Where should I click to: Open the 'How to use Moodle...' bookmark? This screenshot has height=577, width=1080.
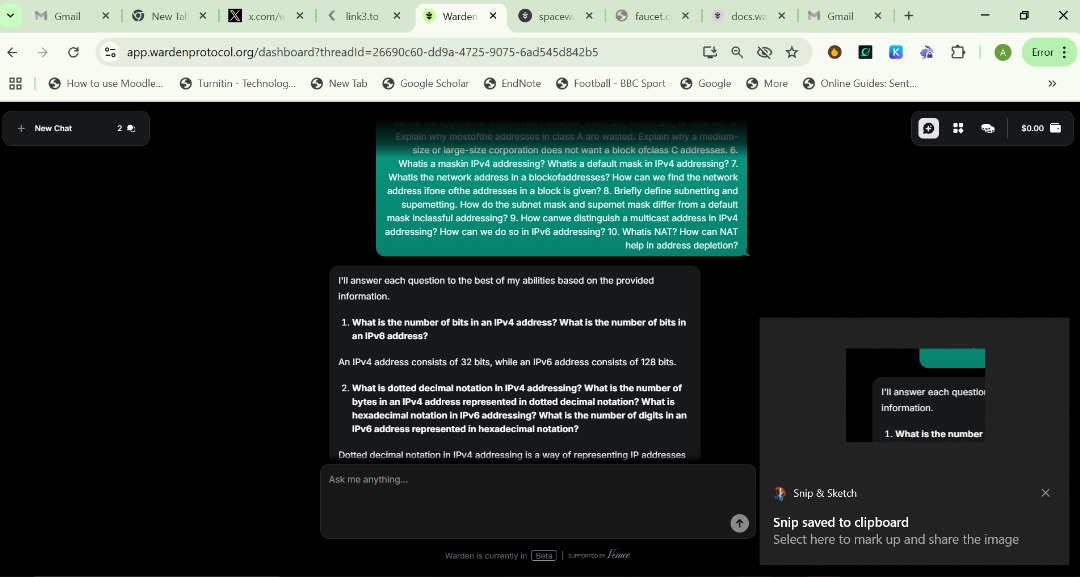tap(106, 83)
